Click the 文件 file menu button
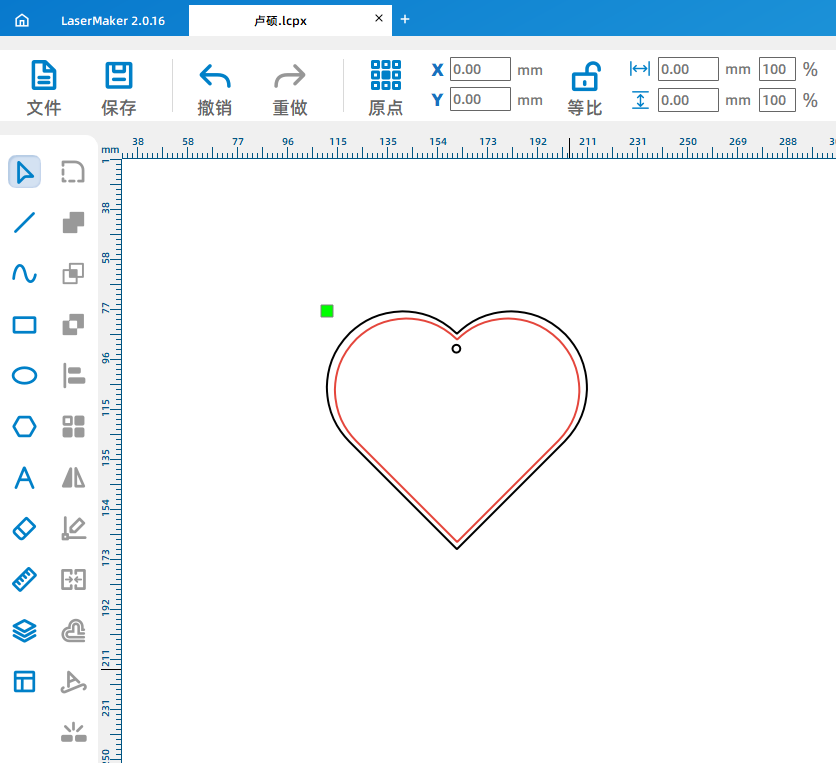The width and height of the screenshot is (836, 763). click(44, 88)
